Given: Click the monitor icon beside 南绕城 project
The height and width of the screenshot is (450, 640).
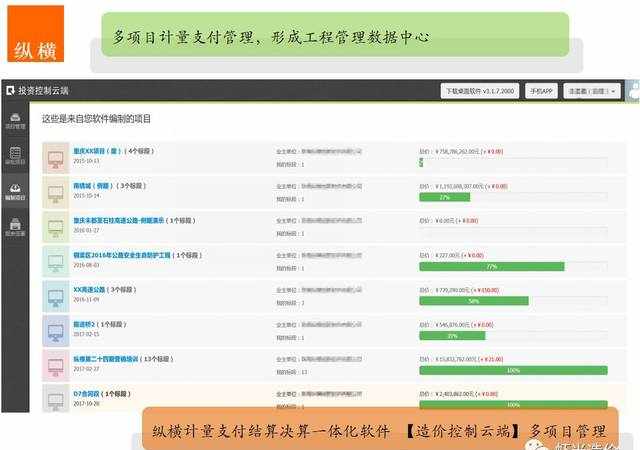Looking at the screenshot, I should tap(55, 191).
